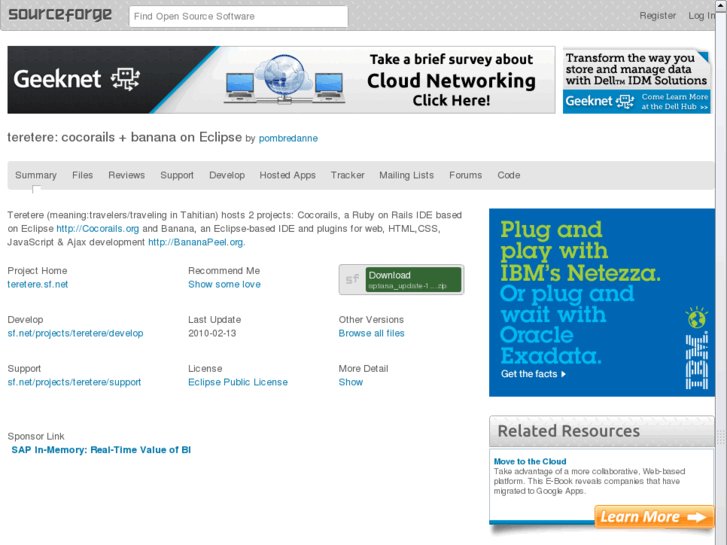Image resolution: width=727 pixels, height=545 pixels.
Task: Open the Code tab
Action: click(509, 175)
